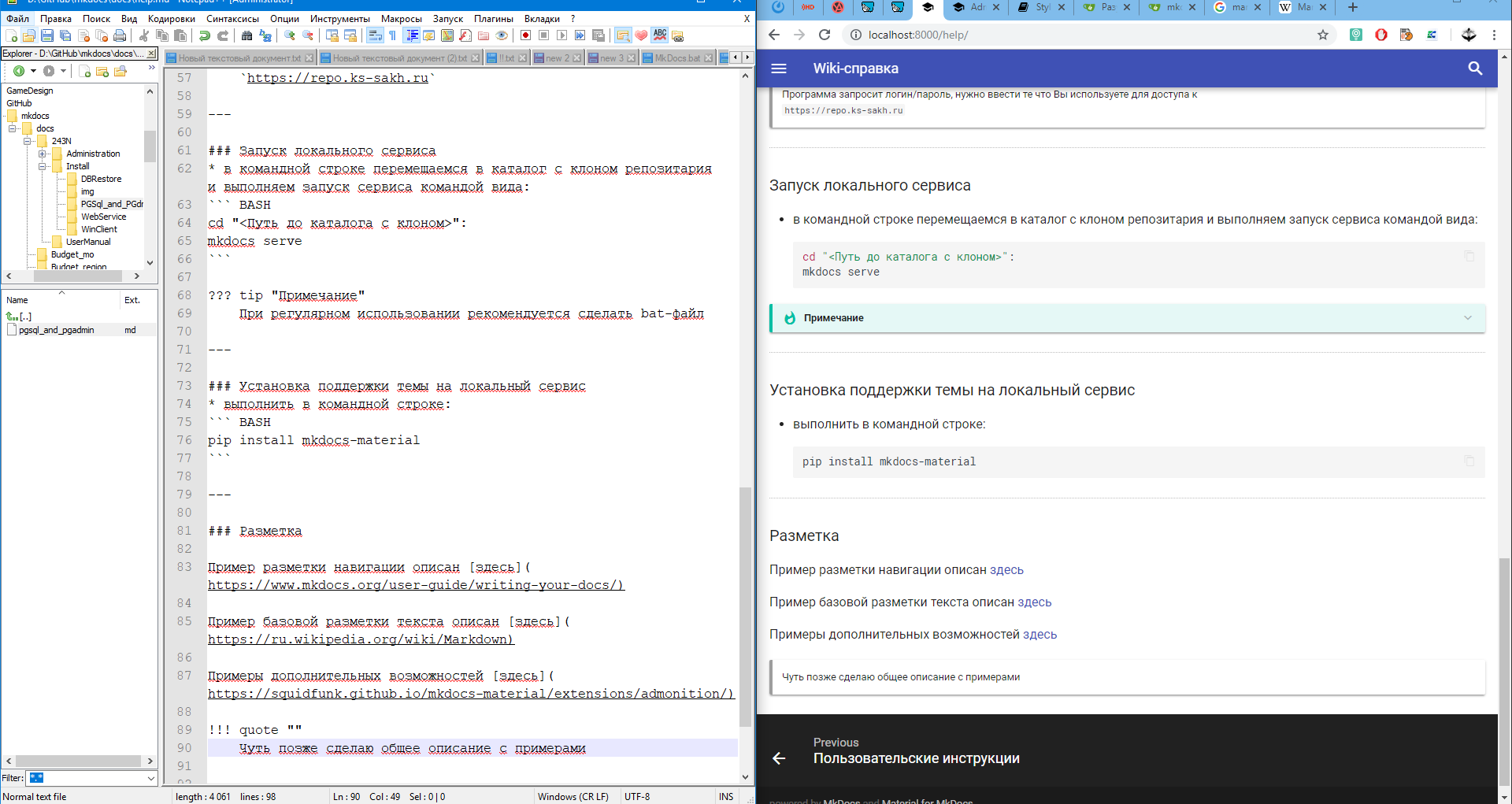Collapse the docs folder in tree
Image resolution: width=1512 pixels, height=804 pixels.
tap(13, 128)
